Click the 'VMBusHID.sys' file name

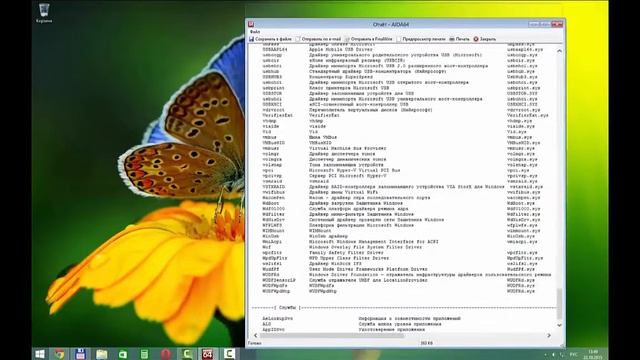(x=524, y=143)
